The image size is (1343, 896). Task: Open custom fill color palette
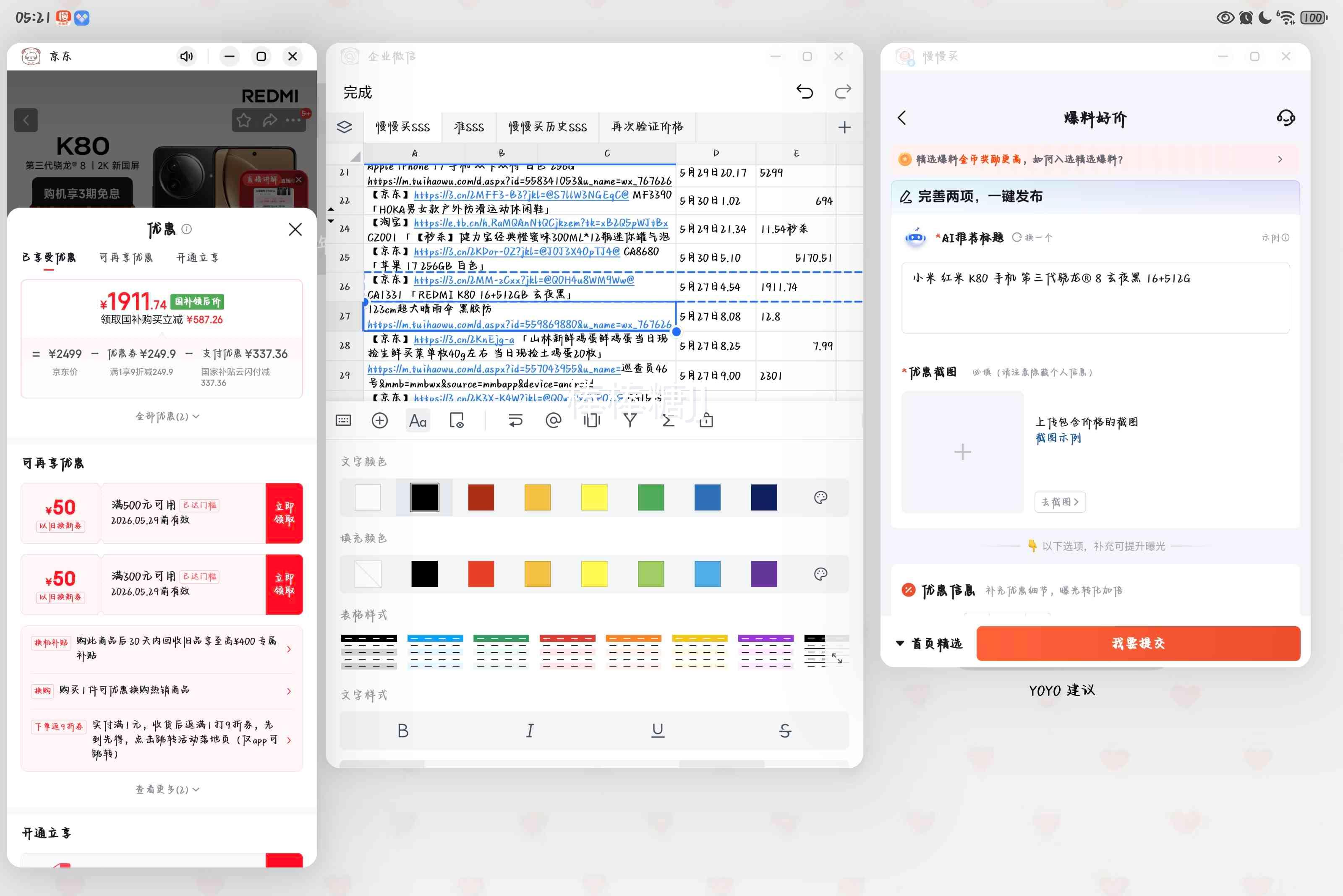[820, 574]
